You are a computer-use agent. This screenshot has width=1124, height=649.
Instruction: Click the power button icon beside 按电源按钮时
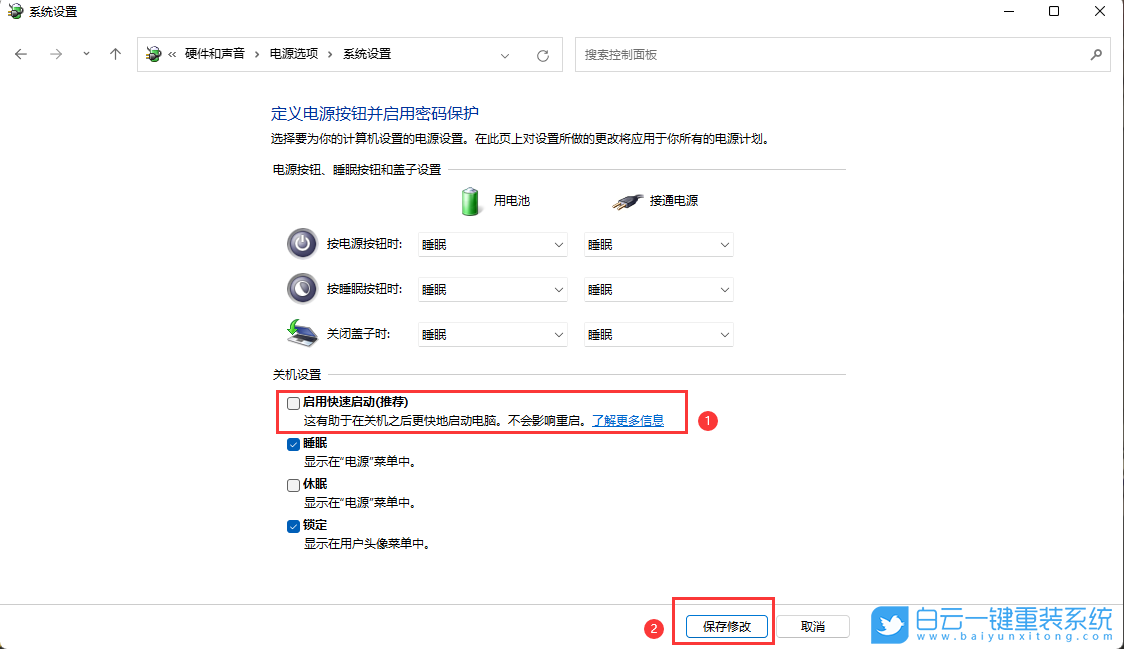pyautogui.click(x=302, y=243)
